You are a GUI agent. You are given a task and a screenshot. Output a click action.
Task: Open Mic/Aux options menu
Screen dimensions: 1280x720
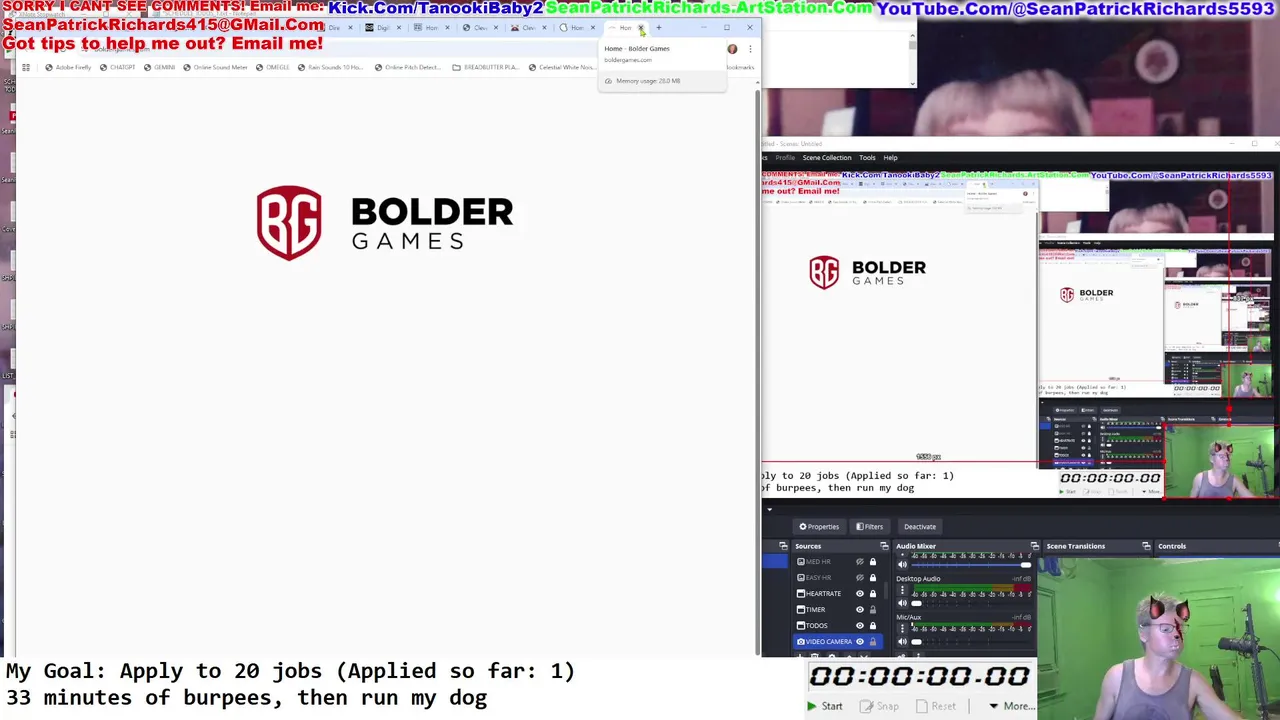tap(902, 630)
